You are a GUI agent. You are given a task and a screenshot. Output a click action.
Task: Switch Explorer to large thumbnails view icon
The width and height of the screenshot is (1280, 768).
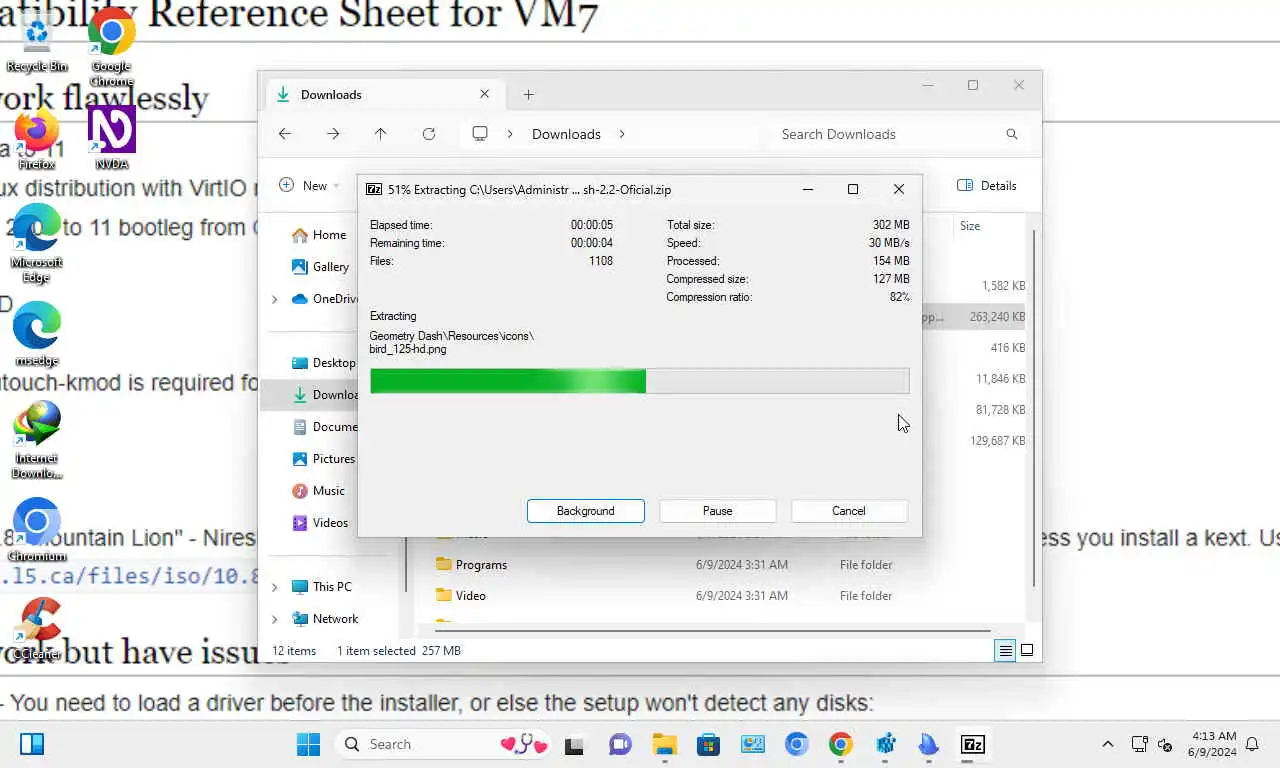pos(1027,651)
